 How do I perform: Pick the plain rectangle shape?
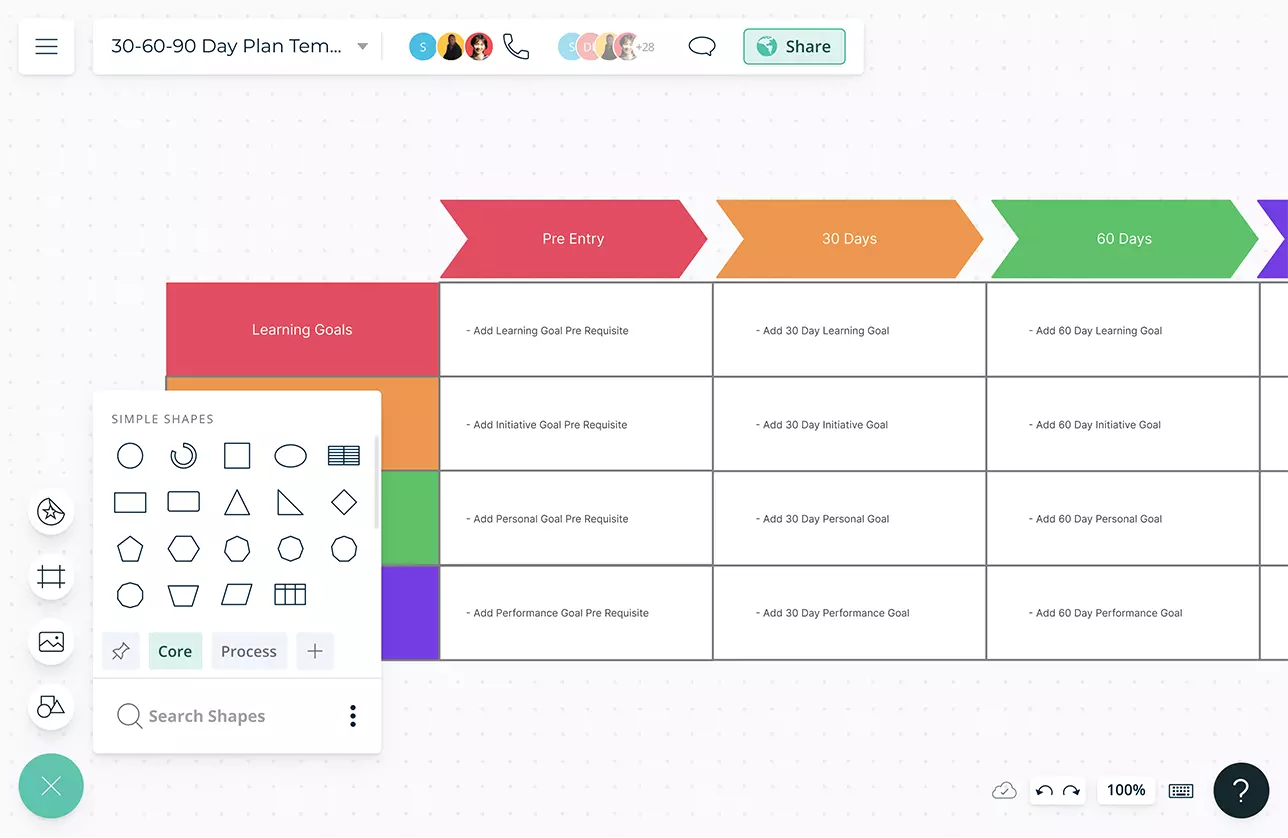coord(130,502)
